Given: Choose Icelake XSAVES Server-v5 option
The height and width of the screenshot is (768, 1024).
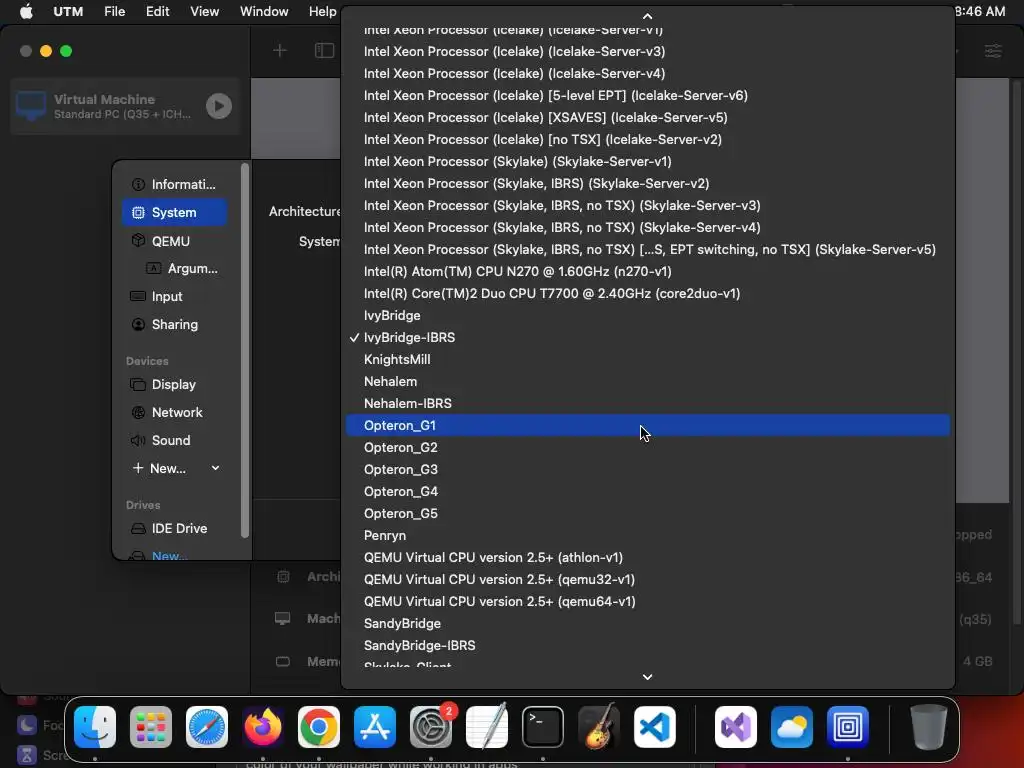Looking at the screenshot, I should pyautogui.click(x=647, y=118).
